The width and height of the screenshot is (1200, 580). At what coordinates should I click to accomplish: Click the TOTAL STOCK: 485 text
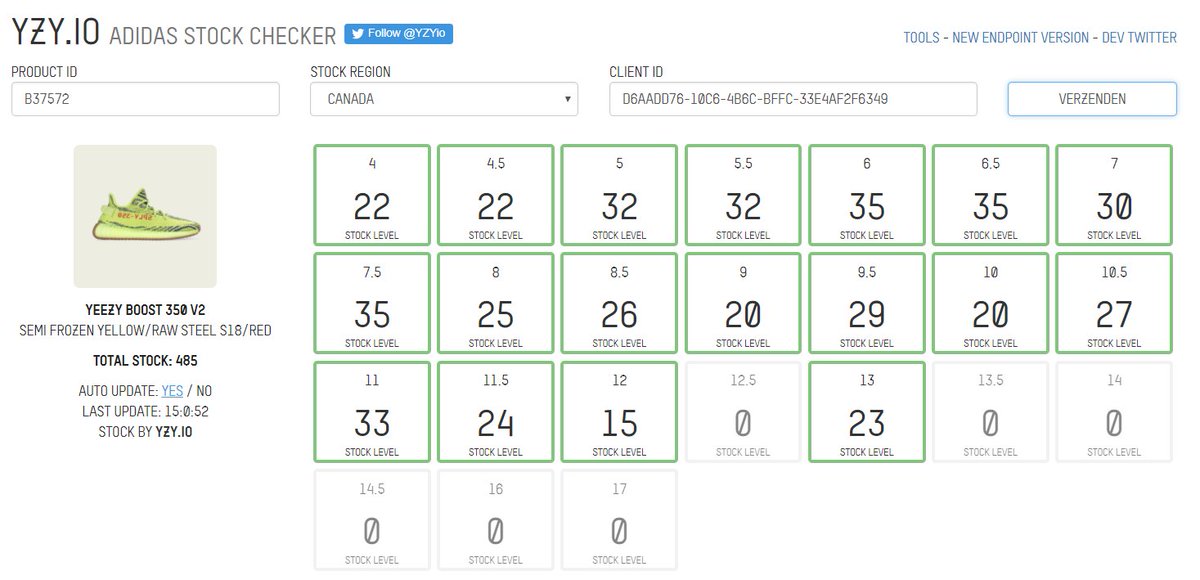[145, 360]
